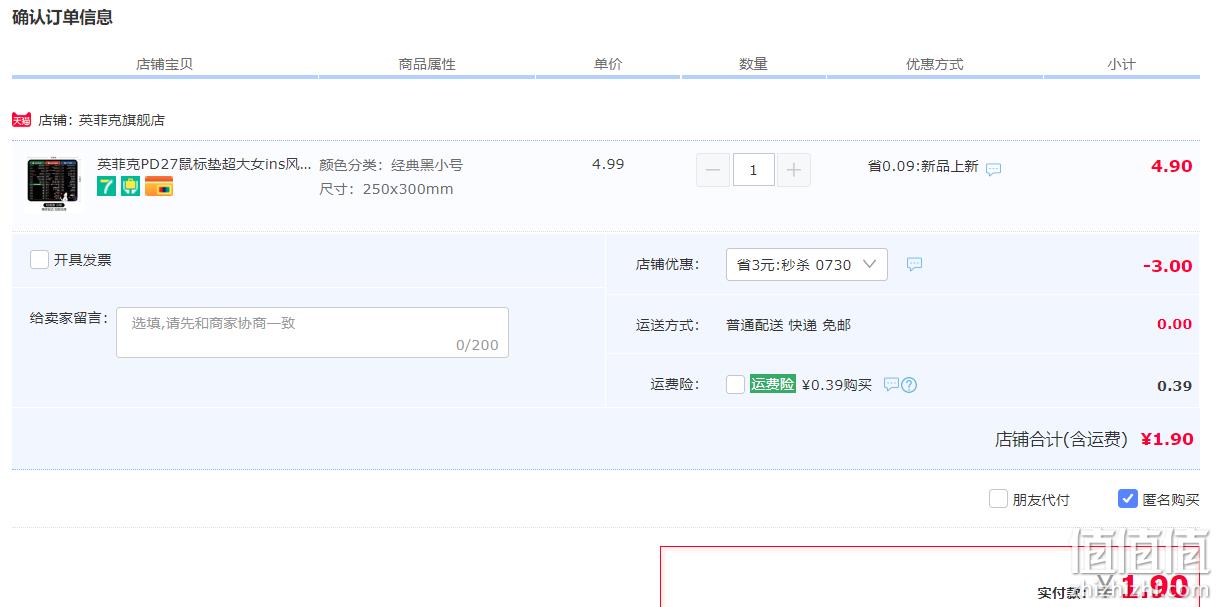Check the 朋友代付 friend-pay option

[998, 499]
